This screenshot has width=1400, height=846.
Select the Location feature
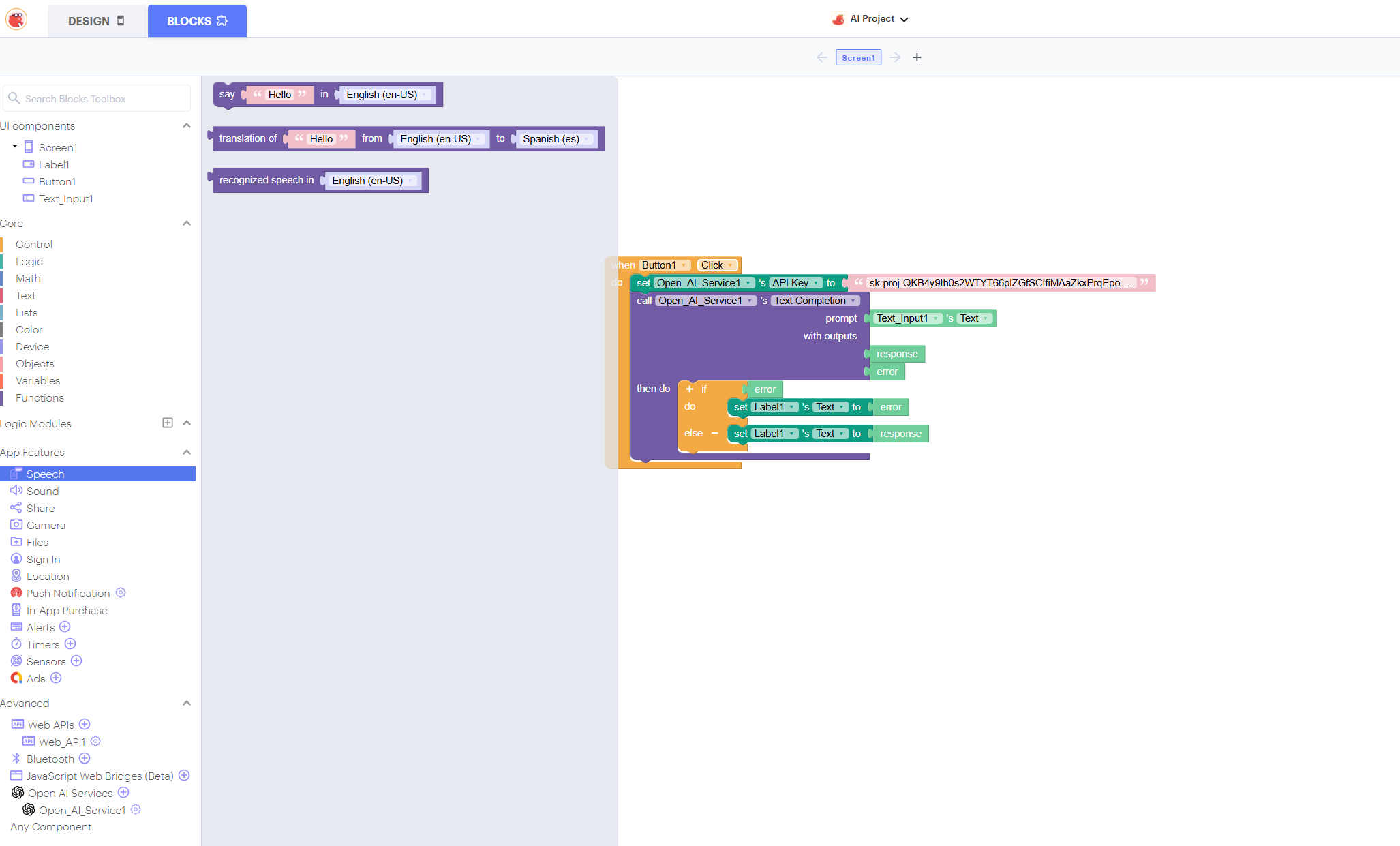48,576
